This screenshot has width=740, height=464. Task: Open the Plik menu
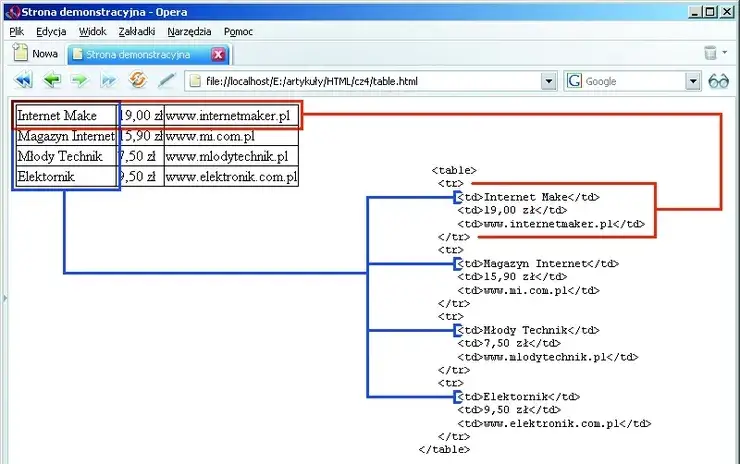[x=18, y=32]
